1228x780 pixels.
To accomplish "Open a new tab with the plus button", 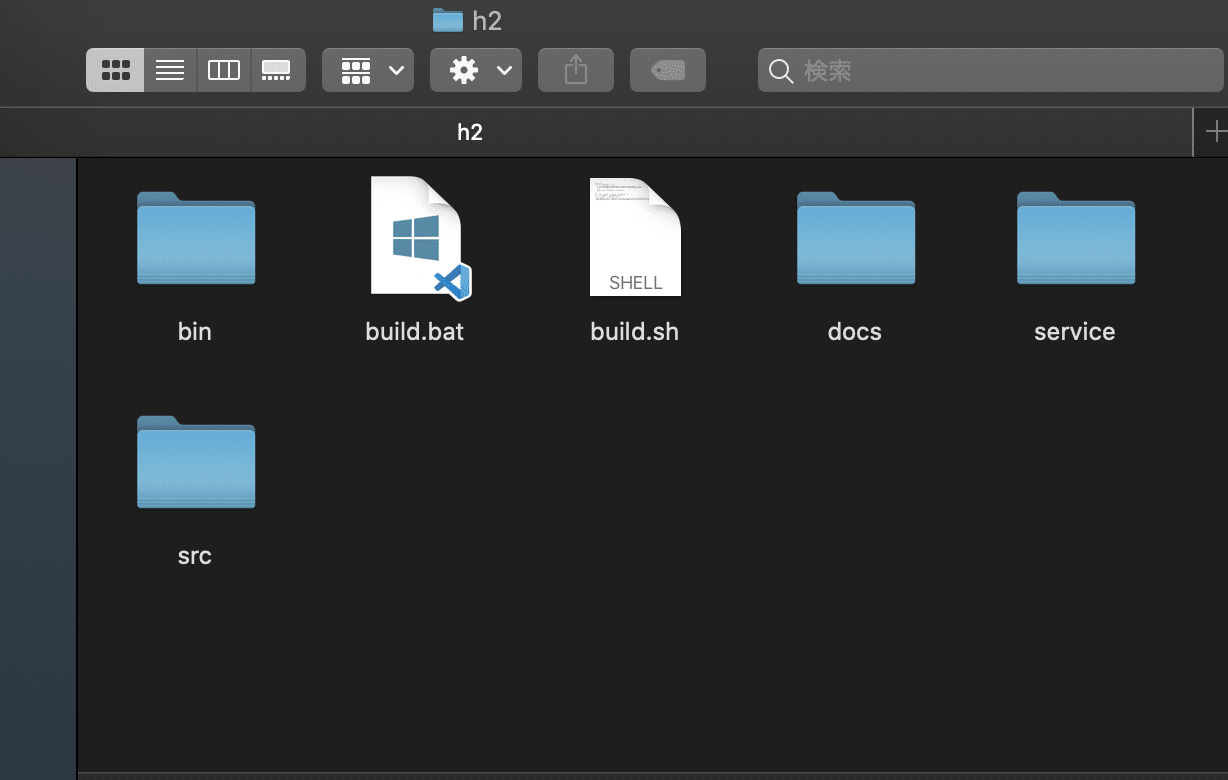I will pyautogui.click(x=1215, y=131).
